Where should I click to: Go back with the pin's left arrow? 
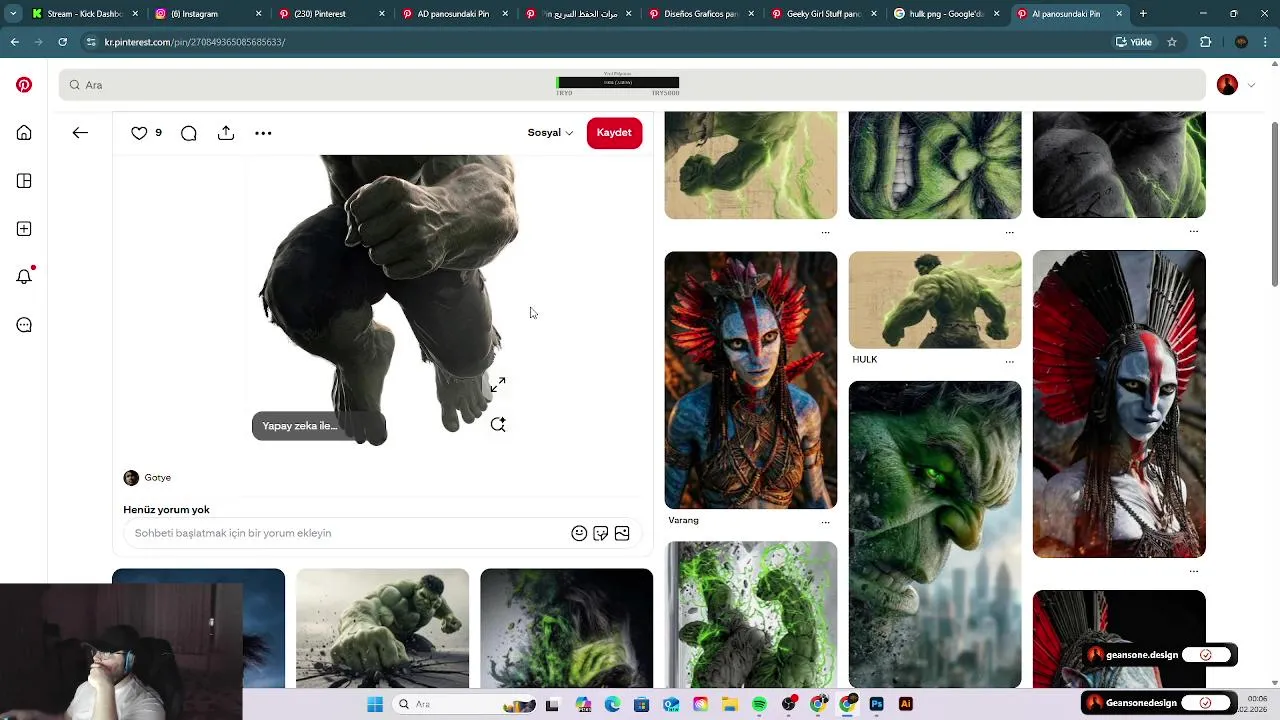80,133
